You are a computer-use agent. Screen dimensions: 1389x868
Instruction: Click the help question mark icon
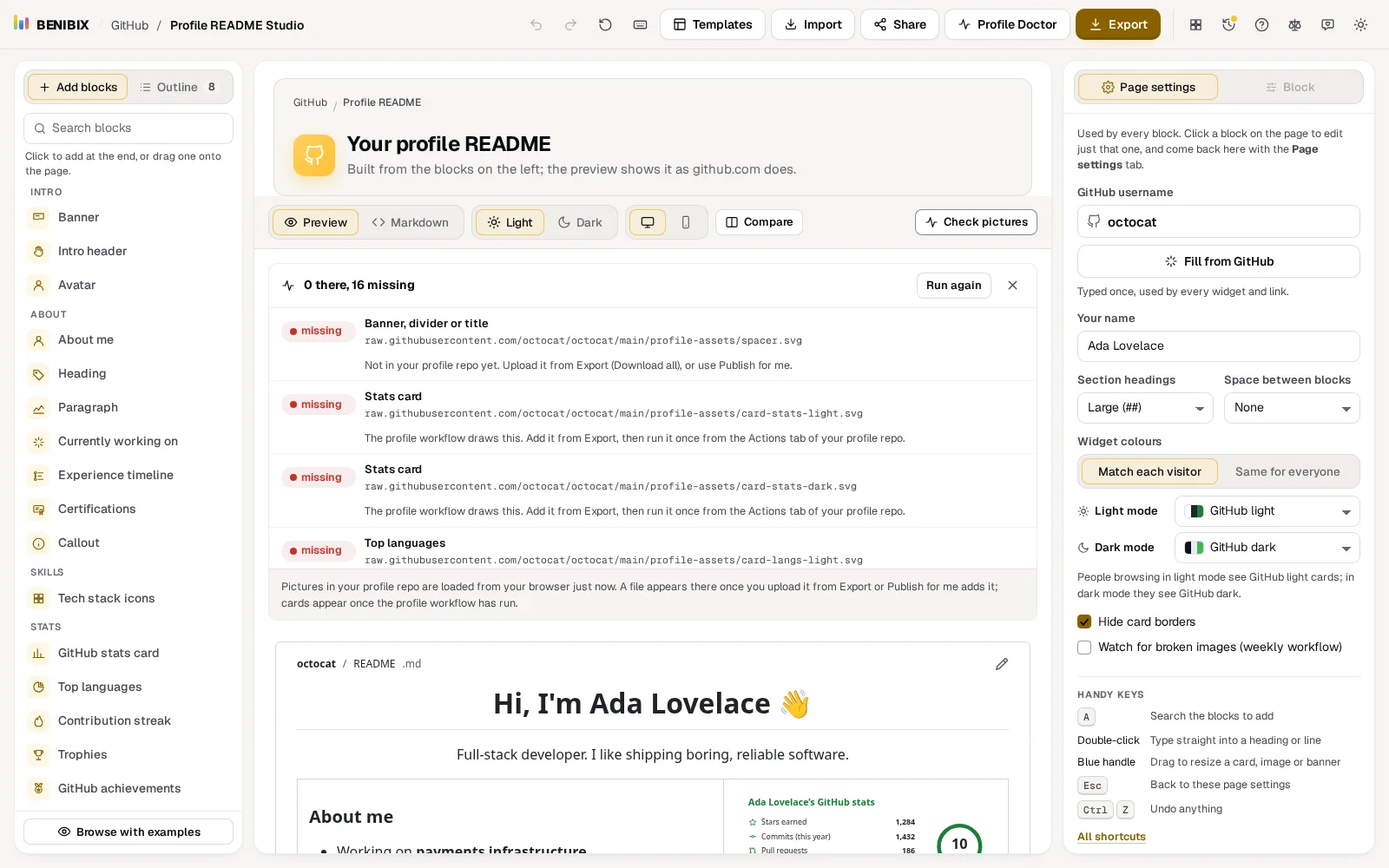[1261, 25]
